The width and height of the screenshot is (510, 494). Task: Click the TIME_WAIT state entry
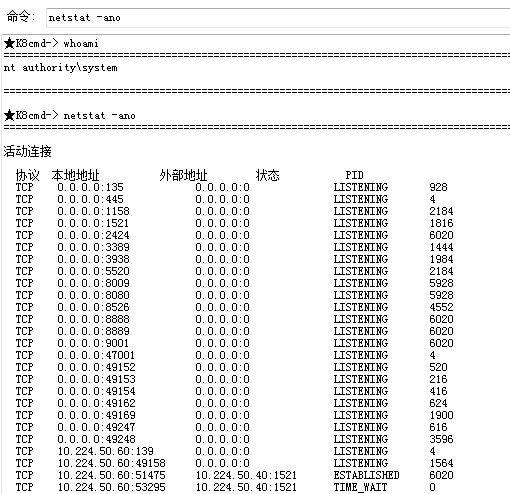(x=360, y=487)
